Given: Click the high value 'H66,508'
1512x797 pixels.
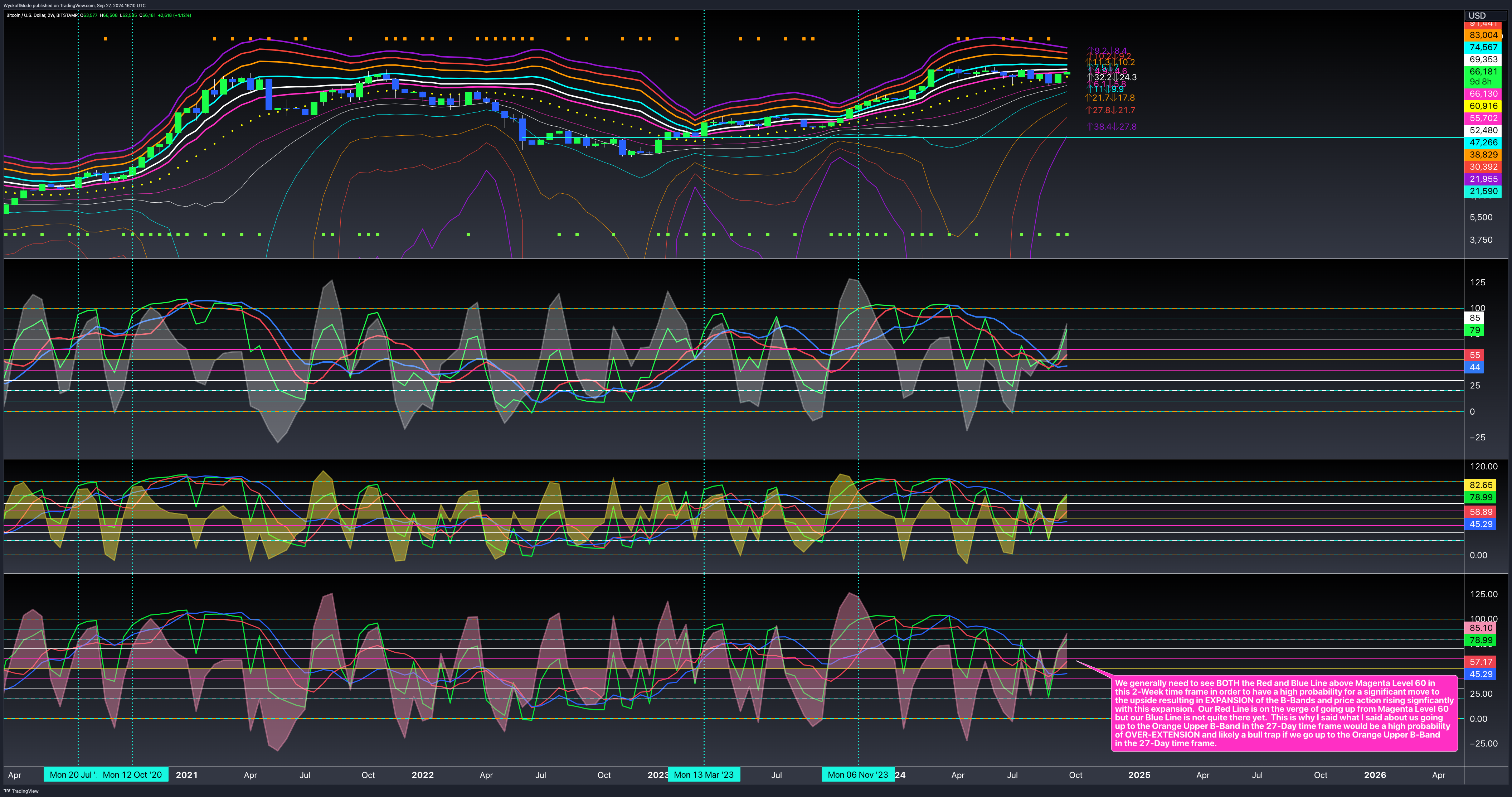Looking at the screenshot, I should [109, 15].
